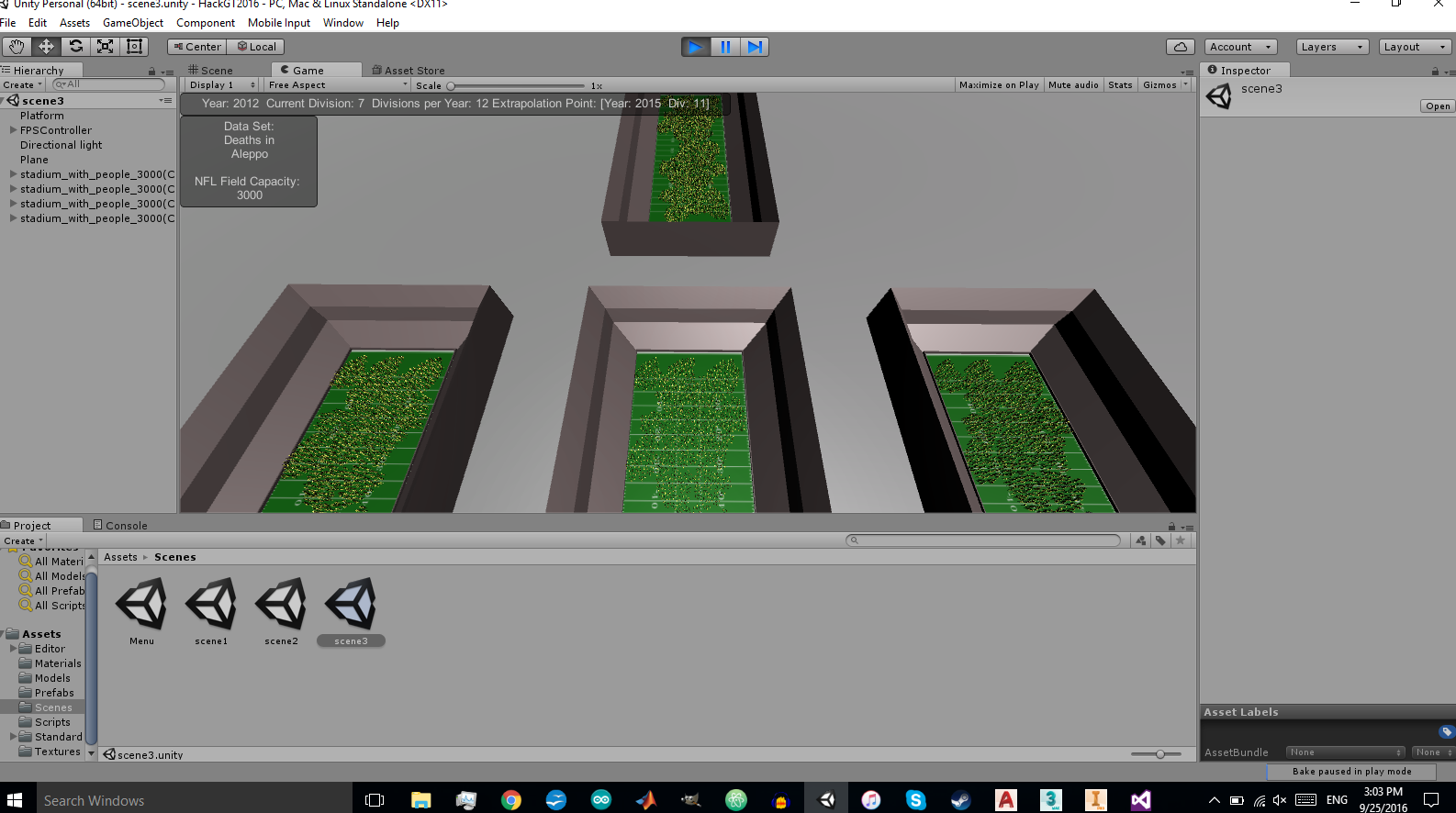Open the Display 1 dropdown
This screenshot has width=1456, height=813.
(x=222, y=84)
